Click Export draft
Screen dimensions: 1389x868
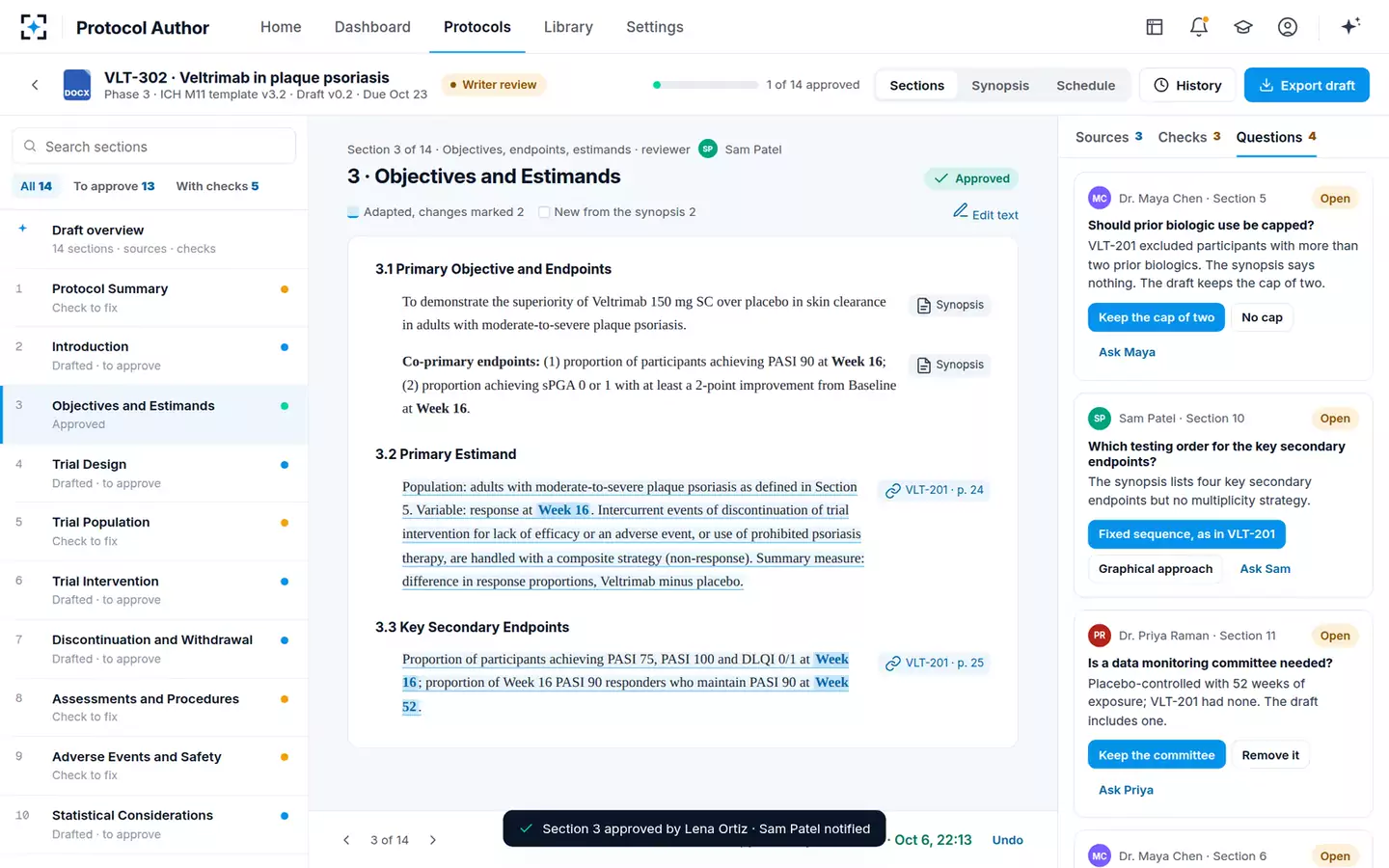coord(1307,85)
